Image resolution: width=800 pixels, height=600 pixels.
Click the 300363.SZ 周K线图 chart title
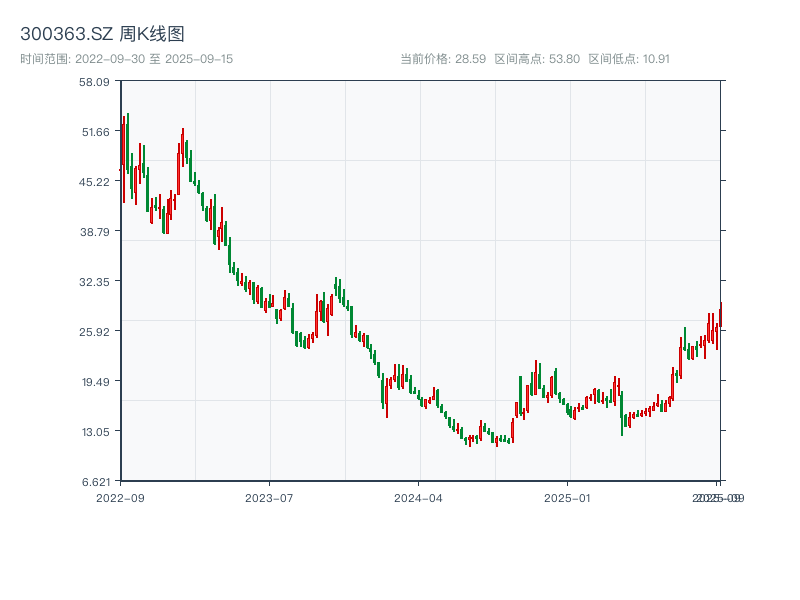click(x=102, y=34)
